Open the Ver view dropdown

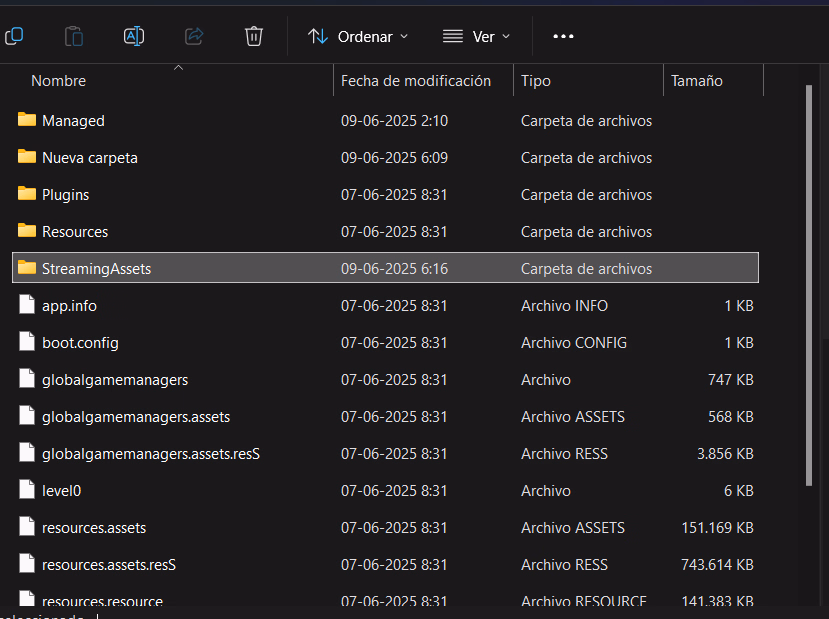(x=476, y=36)
